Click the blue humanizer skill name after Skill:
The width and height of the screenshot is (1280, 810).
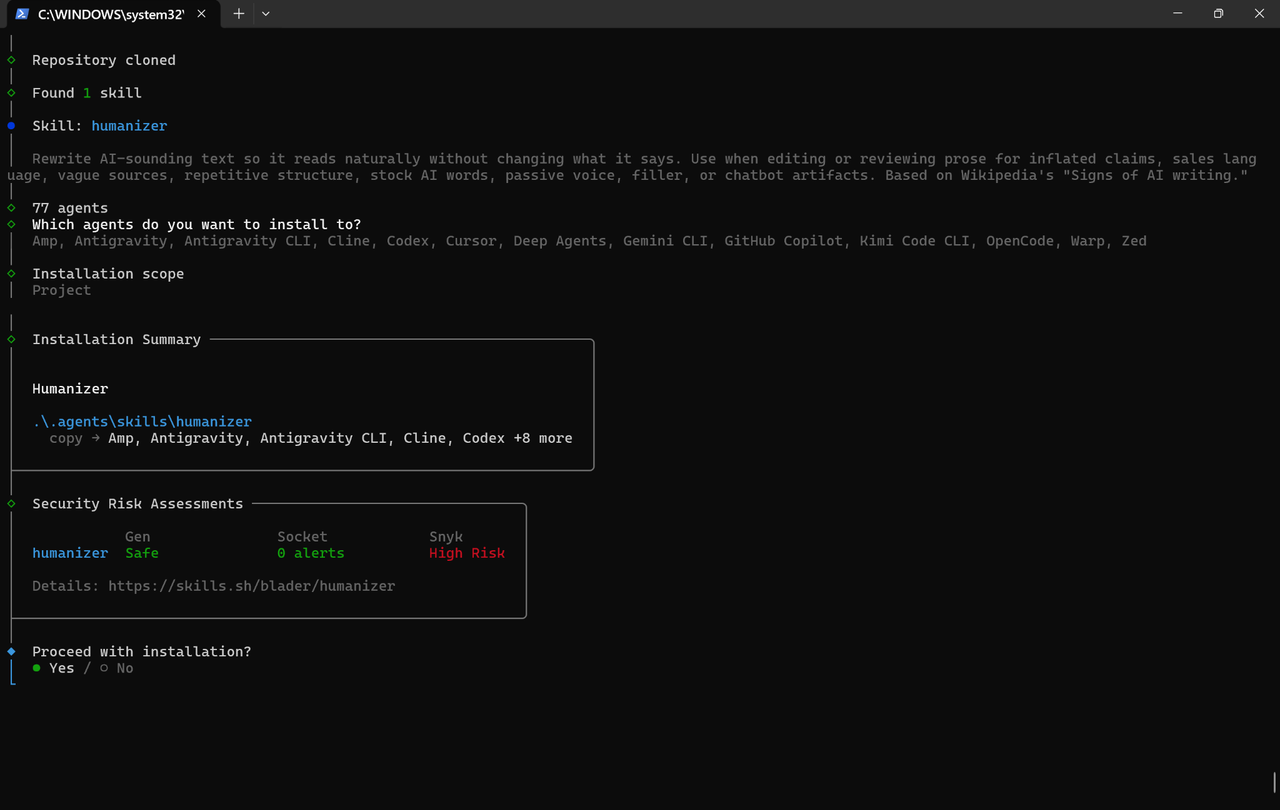[x=129, y=126]
